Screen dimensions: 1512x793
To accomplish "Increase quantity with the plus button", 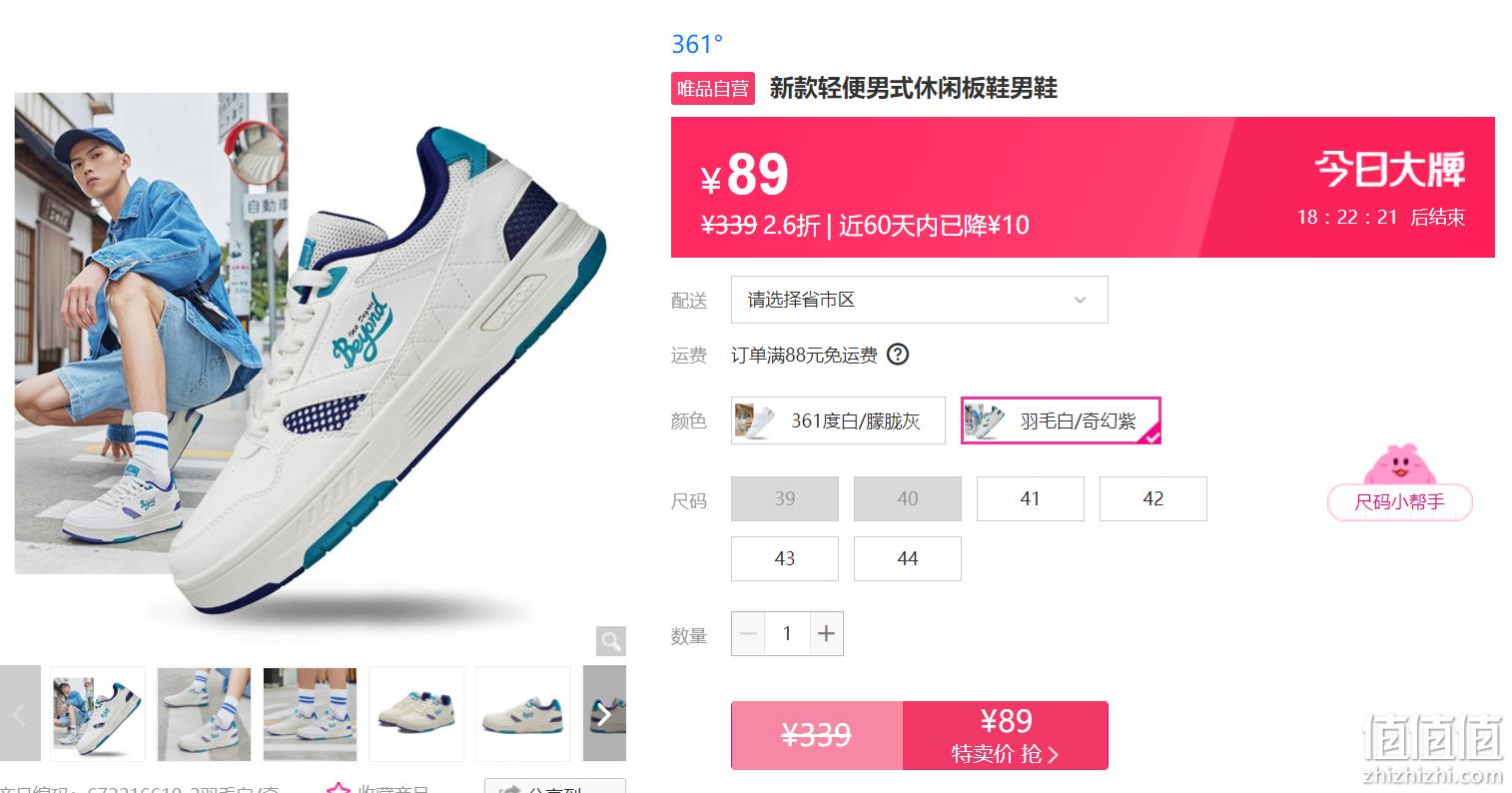I will click(x=826, y=633).
